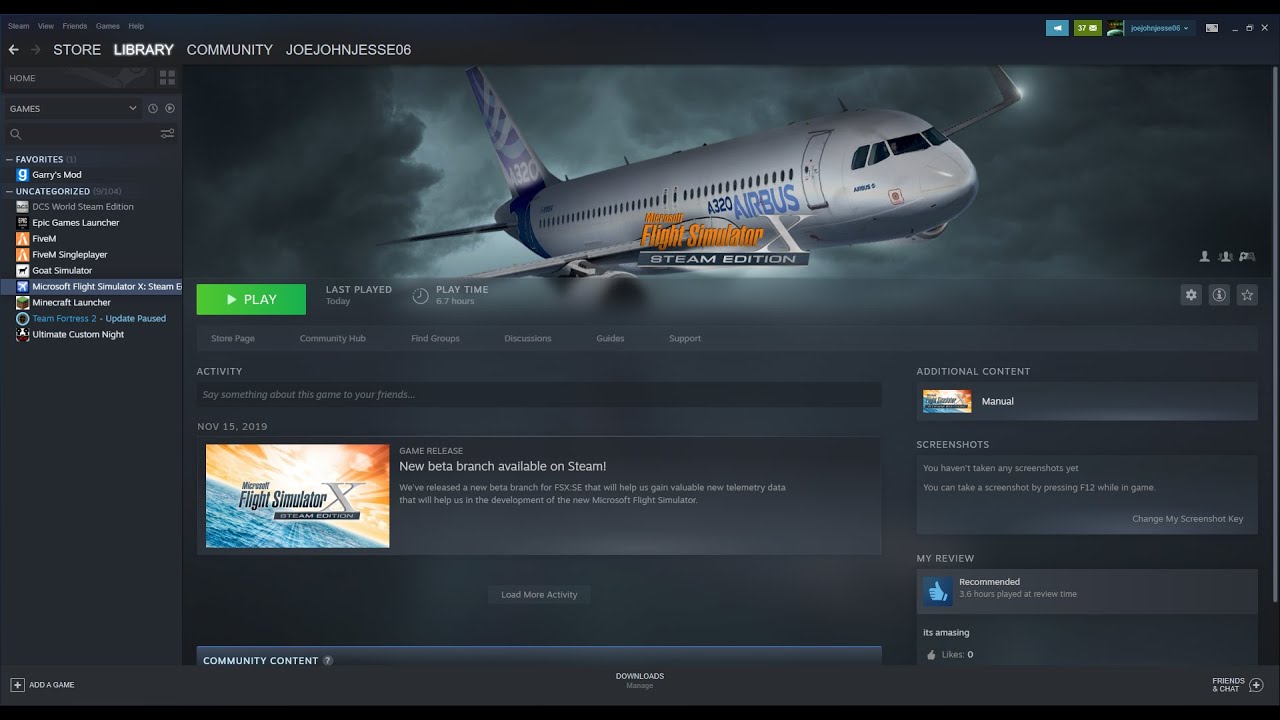Image resolution: width=1280 pixels, height=720 pixels.
Task: Select Home in the library sidebar
Action: (x=78, y=78)
